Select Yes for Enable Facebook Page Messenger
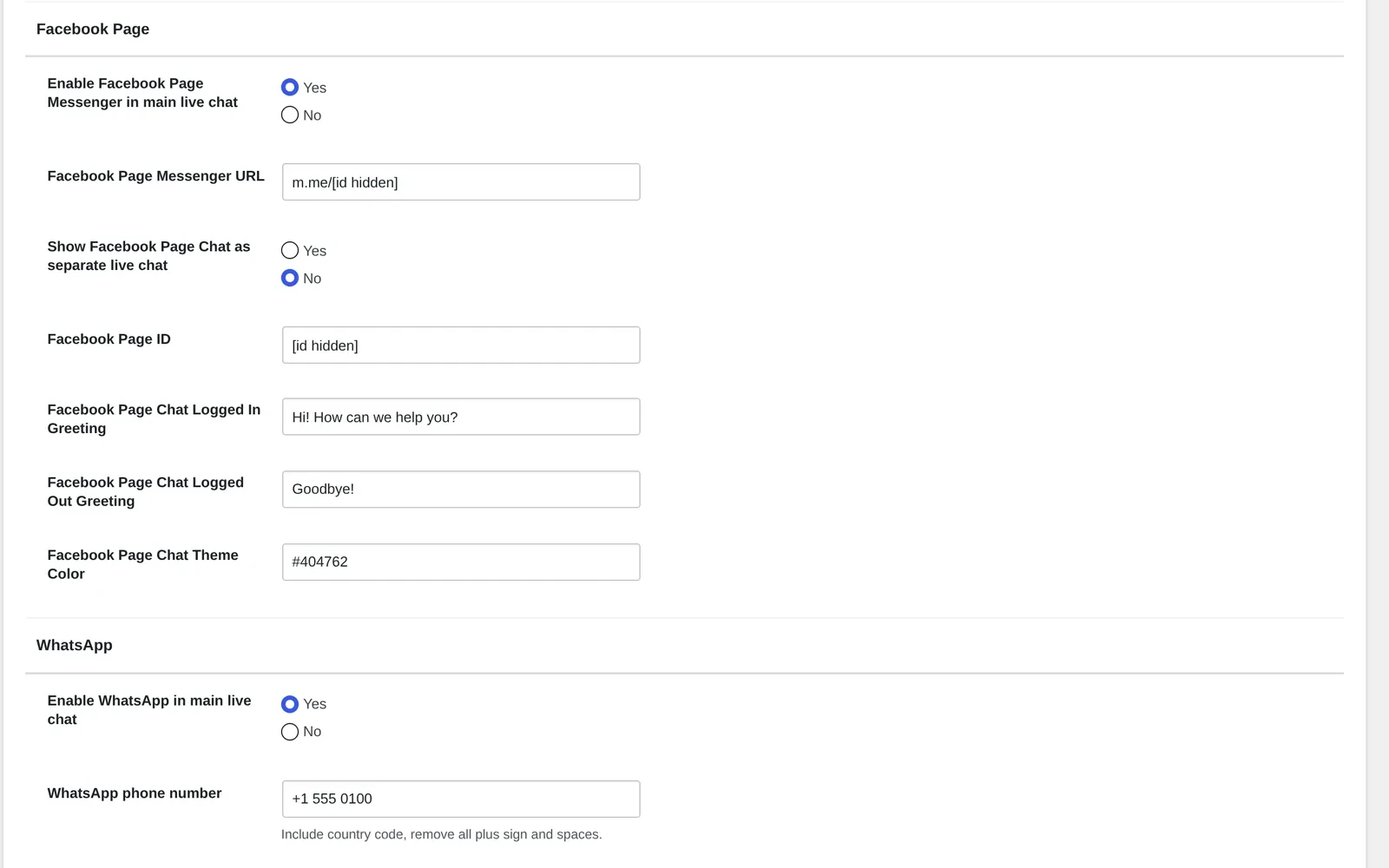 pyautogui.click(x=290, y=88)
